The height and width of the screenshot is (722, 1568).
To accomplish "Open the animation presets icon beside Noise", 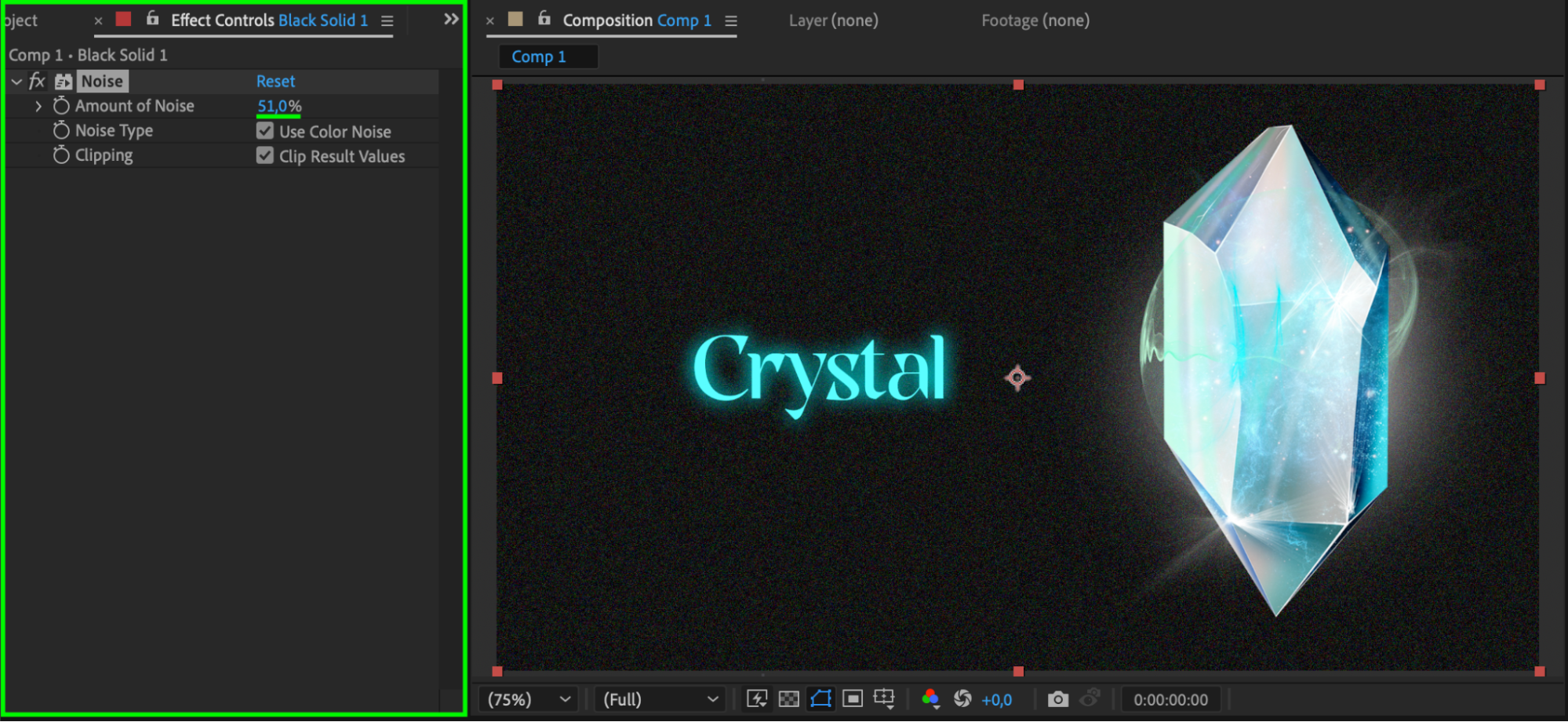I will (64, 82).
